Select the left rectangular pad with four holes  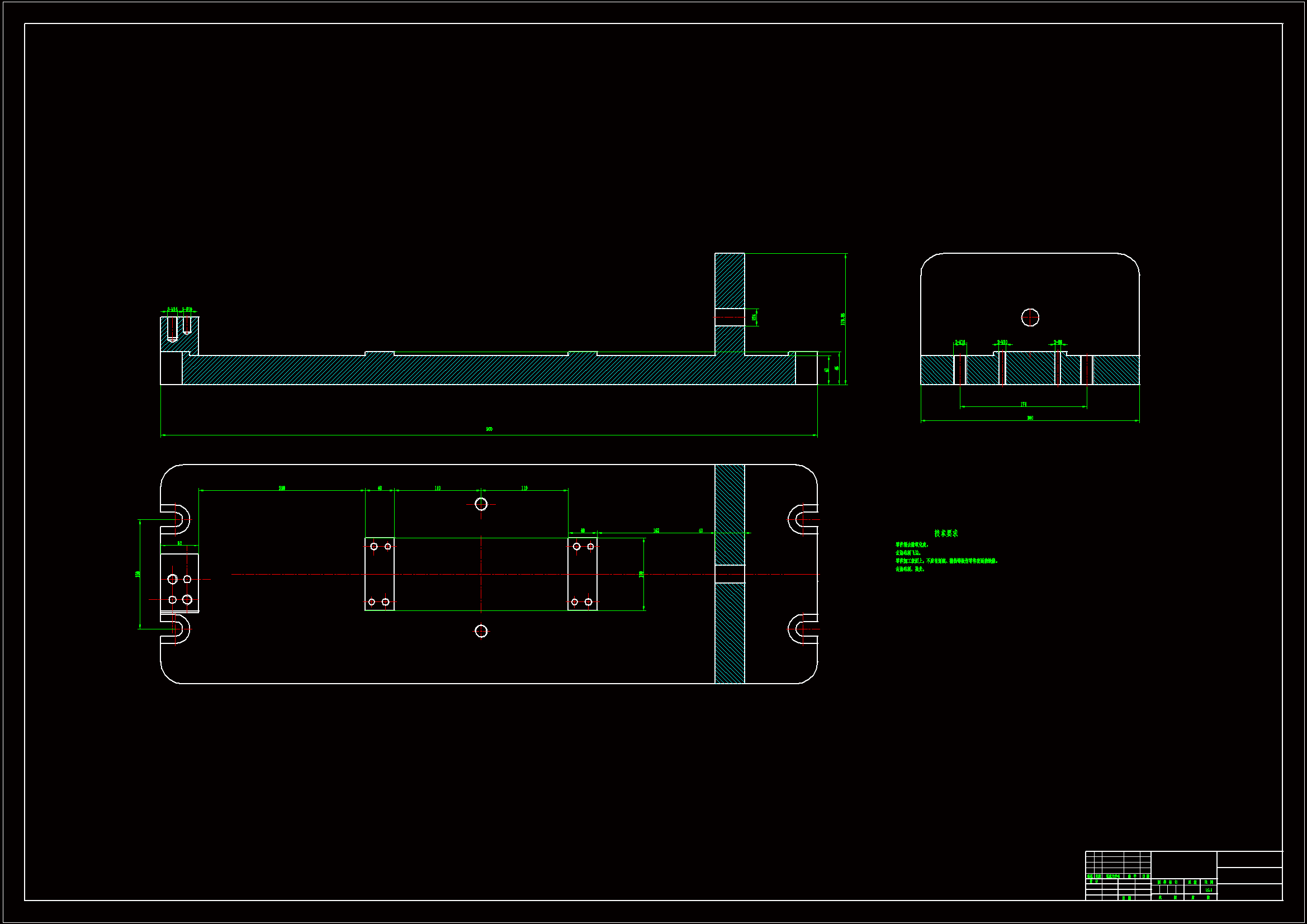tap(380, 574)
